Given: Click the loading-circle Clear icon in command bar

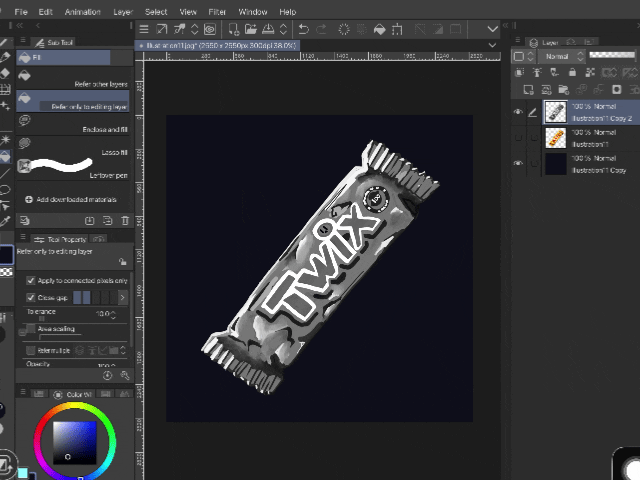Looking at the screenshot, I should 344,29.
